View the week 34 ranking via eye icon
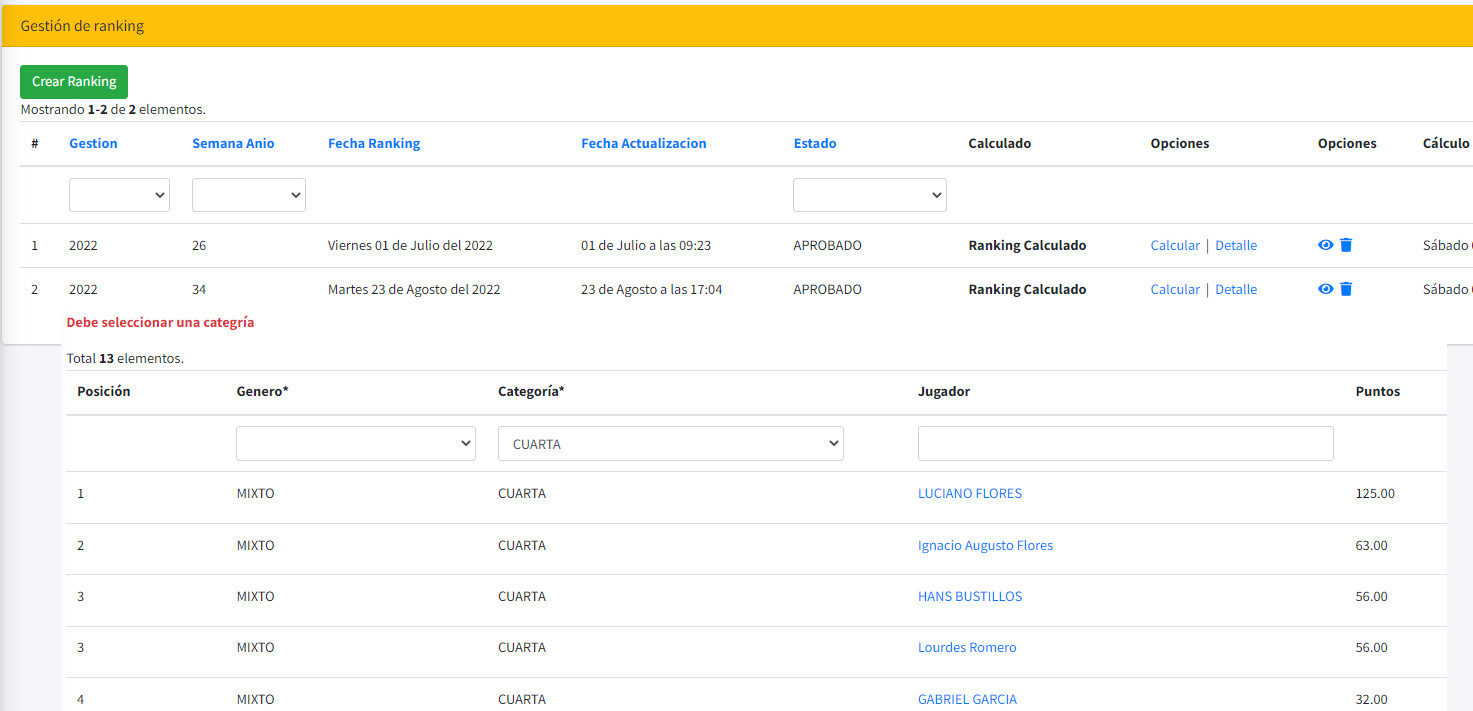The width and height of the screenshot is (1473, 711). coord(1325,289)
